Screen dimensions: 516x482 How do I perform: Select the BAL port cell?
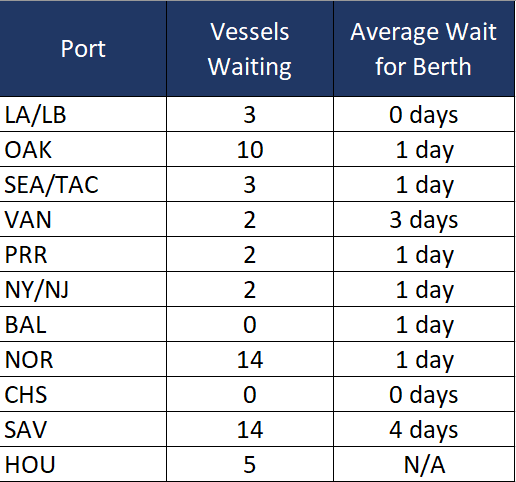tap(83, 324)
